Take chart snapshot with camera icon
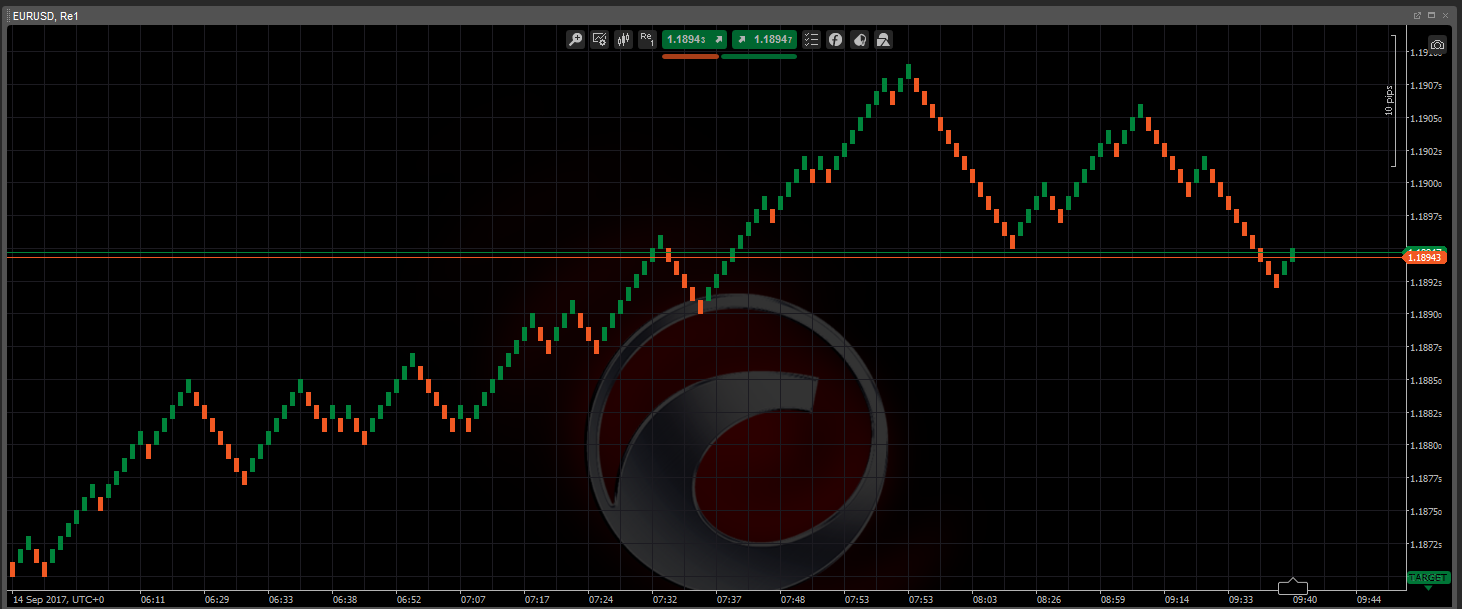The image size is (1462, 609). click(x=1437, y=45)
